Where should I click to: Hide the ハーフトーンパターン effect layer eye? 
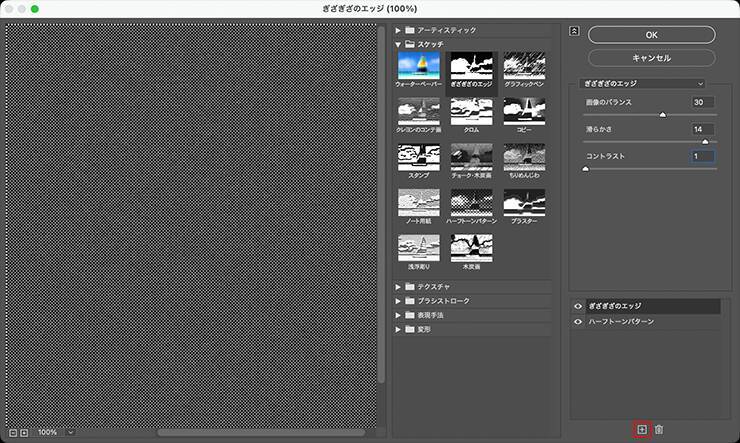[578, 322]
